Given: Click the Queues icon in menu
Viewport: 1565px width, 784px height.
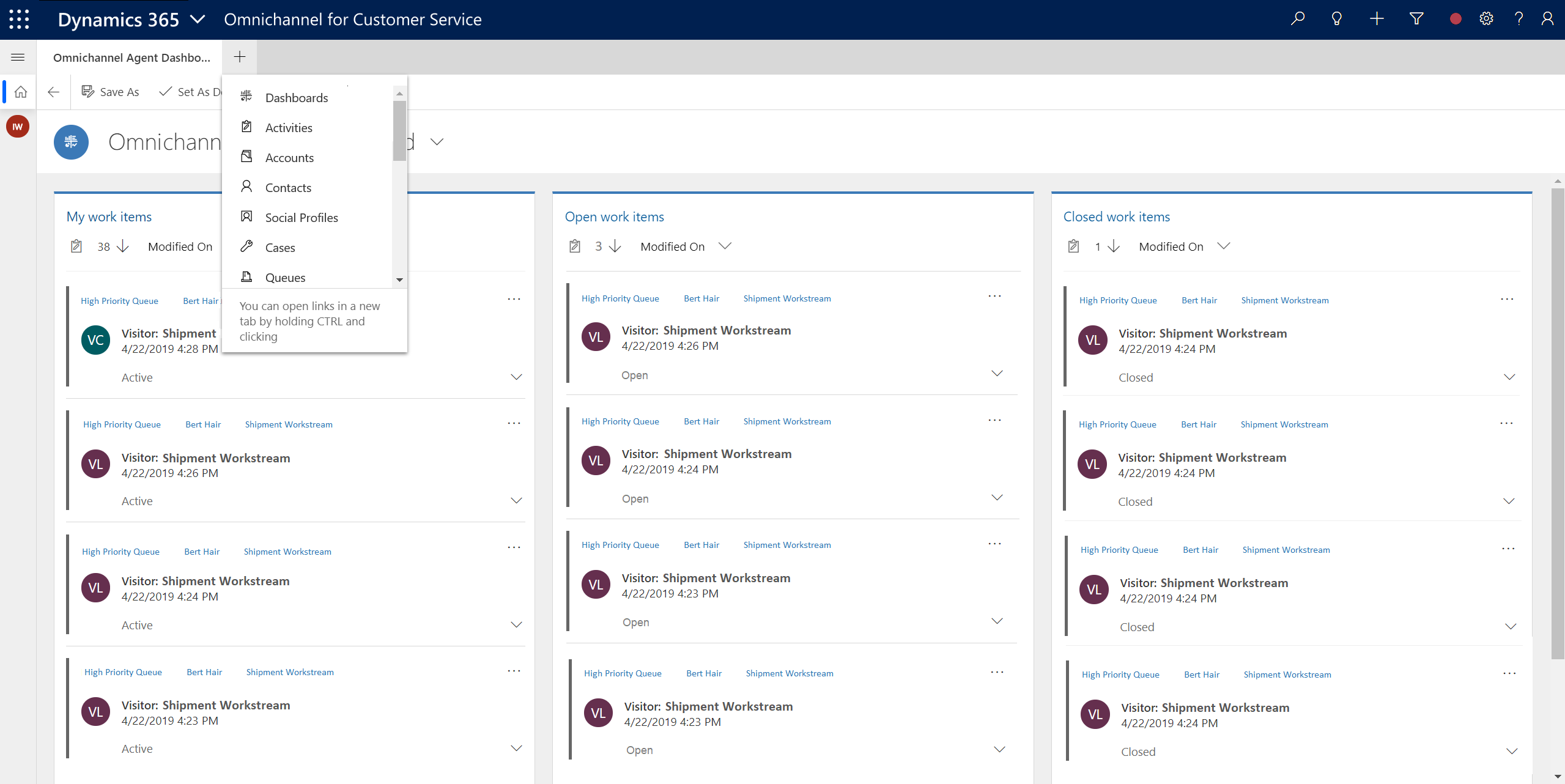Looking at the screenshot, I should [247, 277].
